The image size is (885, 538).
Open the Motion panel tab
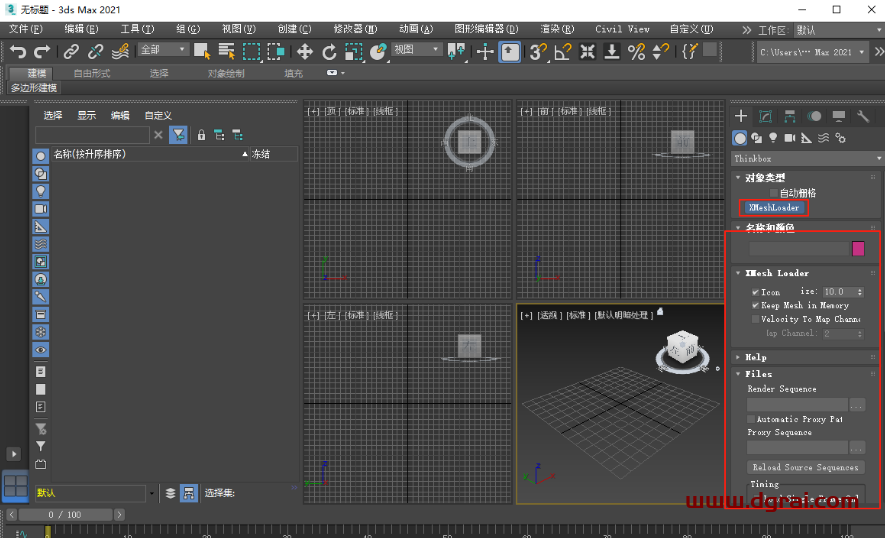tap(814, 116)
